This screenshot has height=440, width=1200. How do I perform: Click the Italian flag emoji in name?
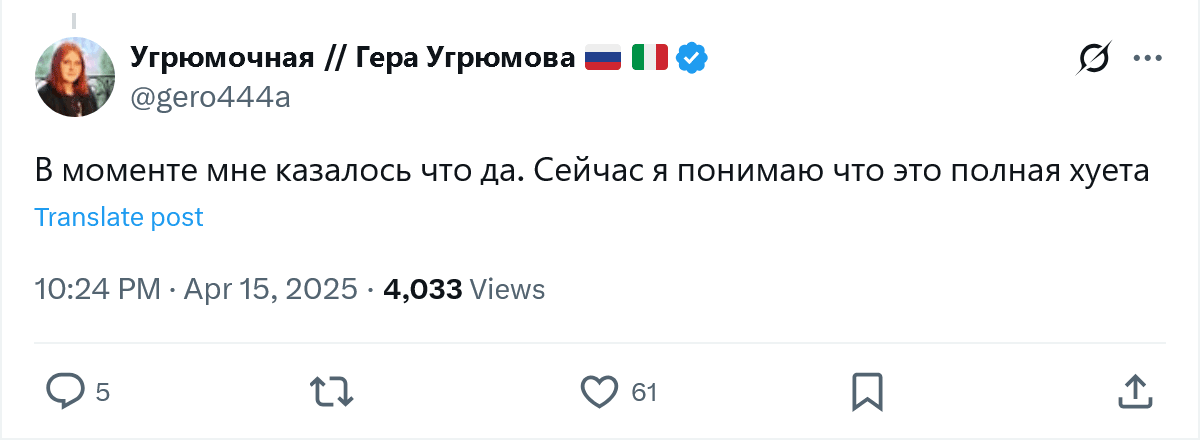point(649,58)
